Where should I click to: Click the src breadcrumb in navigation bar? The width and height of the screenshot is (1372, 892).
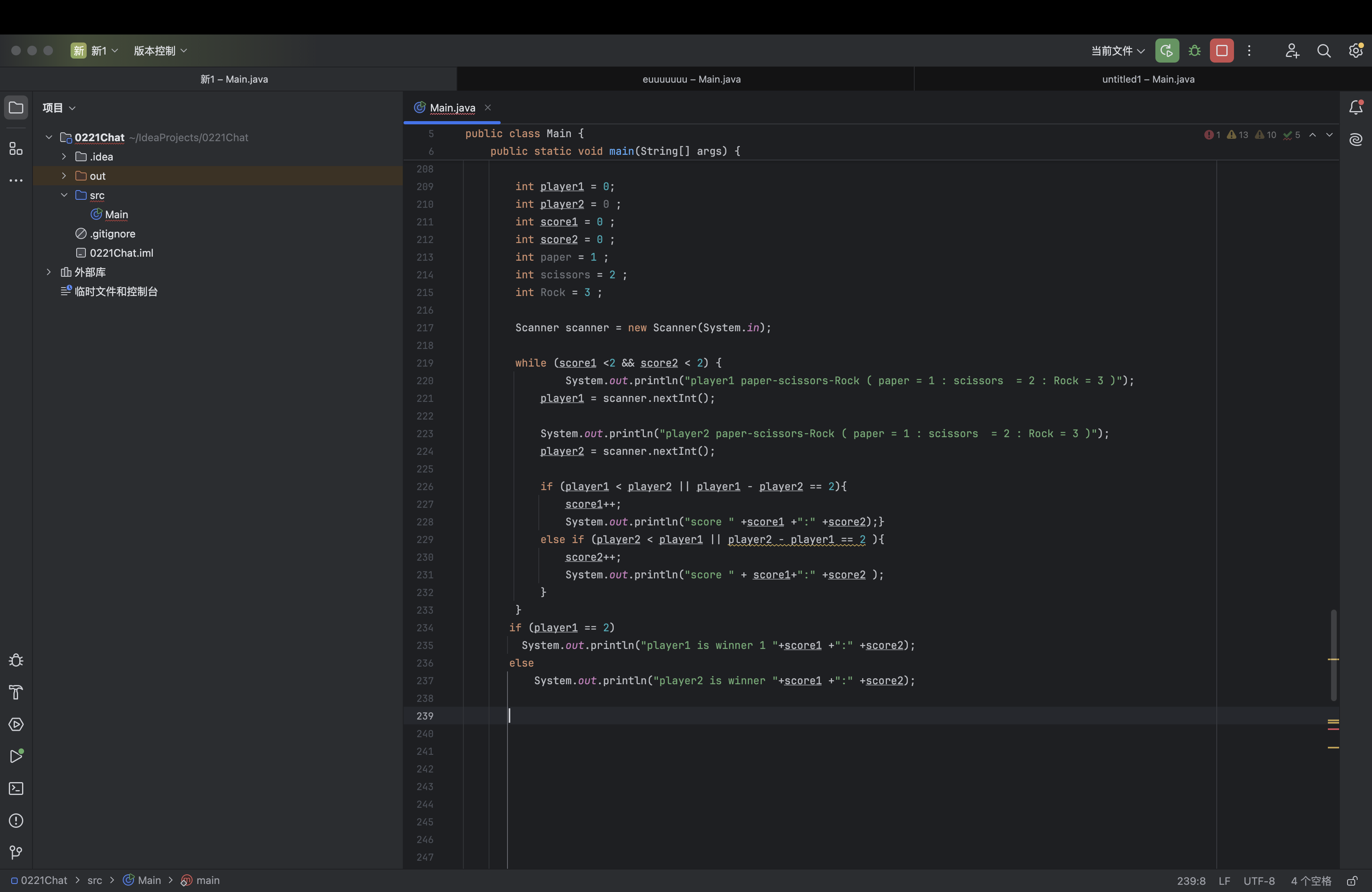tap(95, 880)
